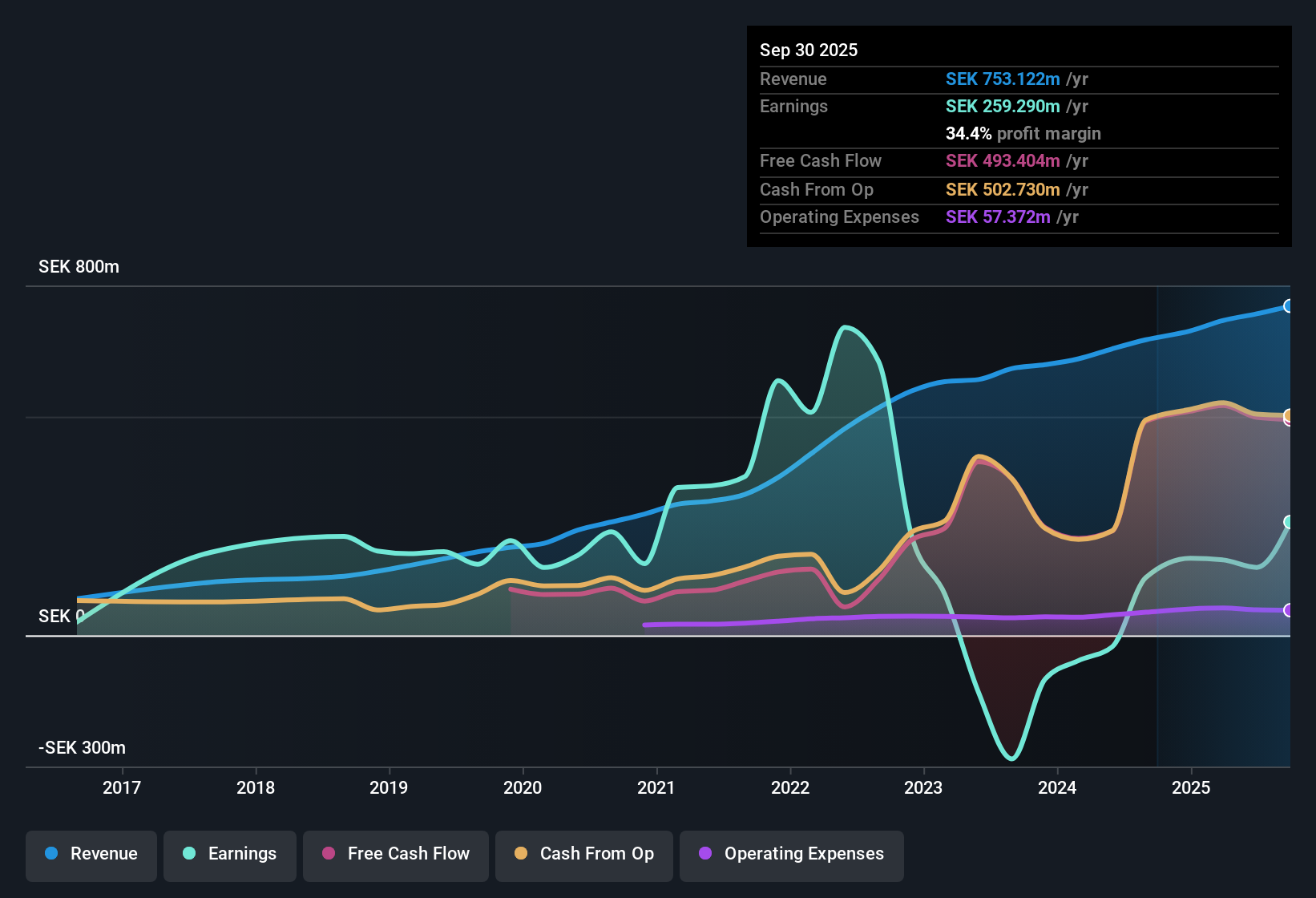Toggle Operating Expenses series visibility
The width and height of the screenshot is (1316, 898).
[x=791, y=854]
